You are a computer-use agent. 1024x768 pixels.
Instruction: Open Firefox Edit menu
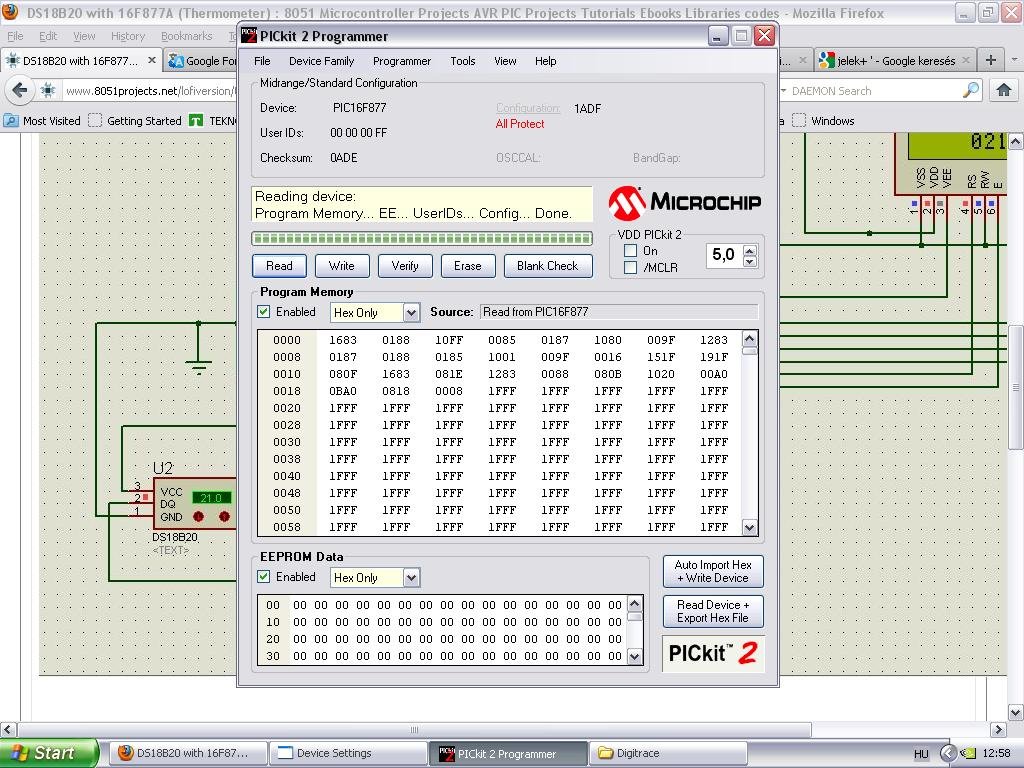(x=48, y=36)
